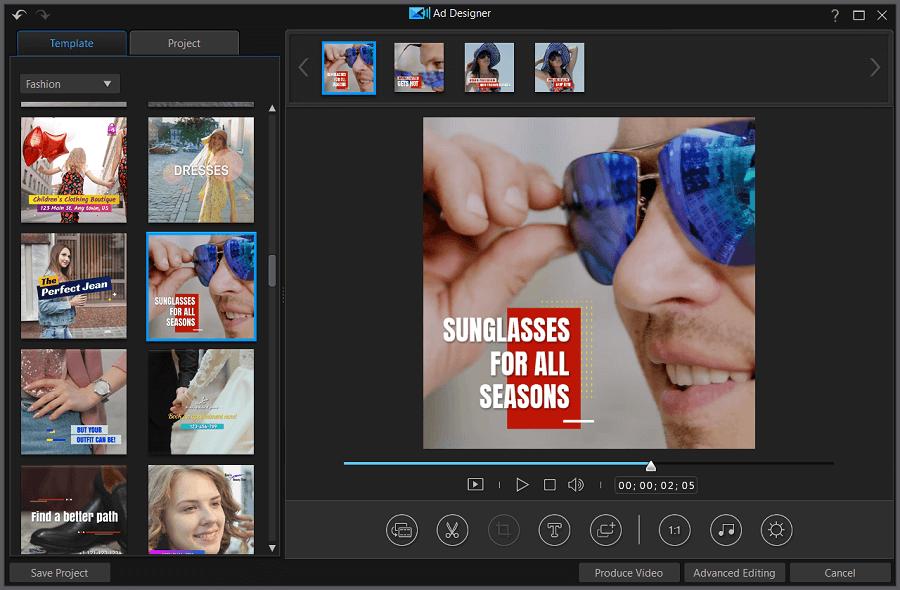Image resolution: width=900 pixels, height=590 pixels.
Task: Open the 1:1 aspect ratio option
Action: (x=674, y=529)
